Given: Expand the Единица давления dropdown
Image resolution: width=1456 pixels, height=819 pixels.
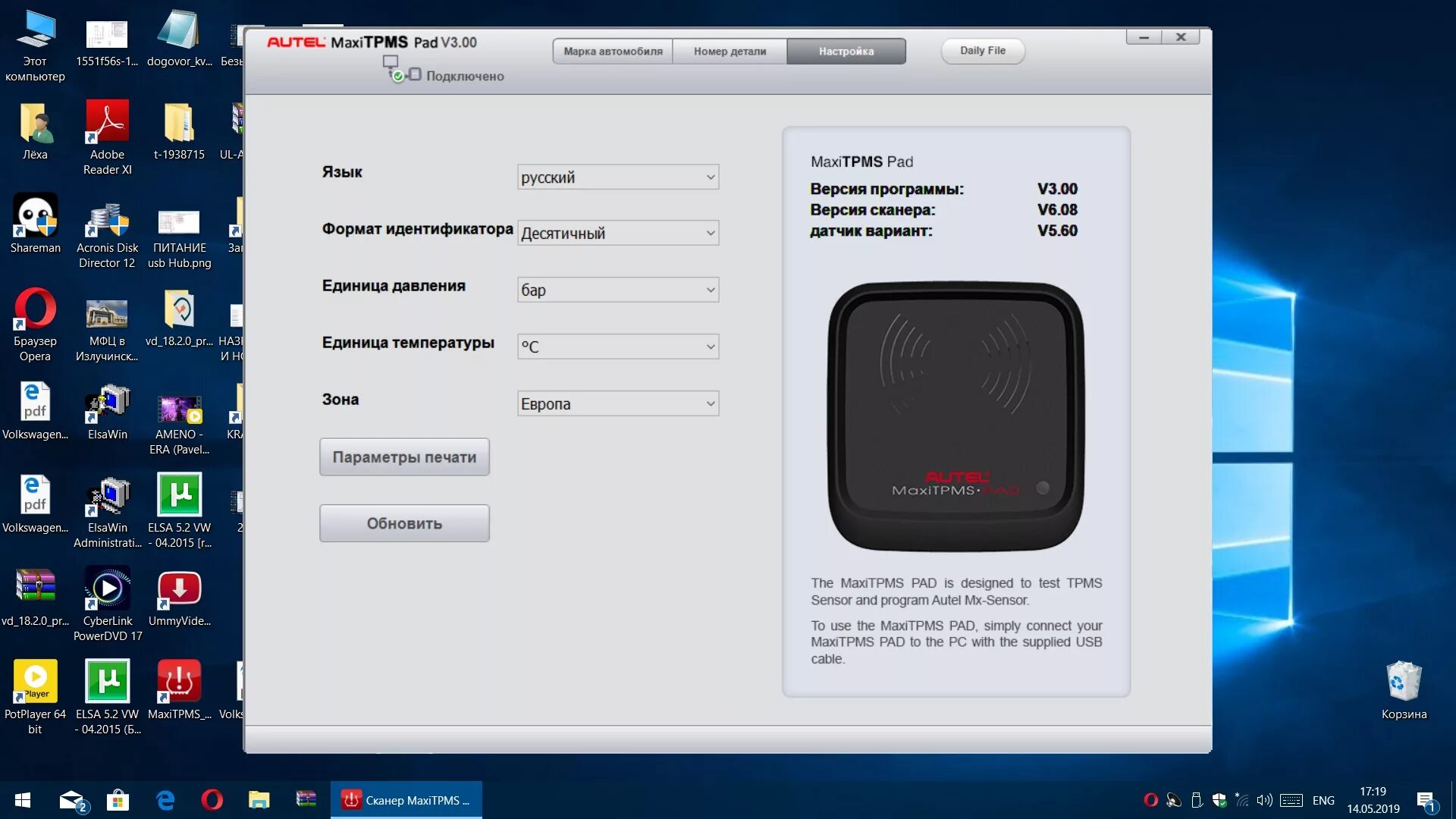Looking at the screenshot, I should [708, 290].
